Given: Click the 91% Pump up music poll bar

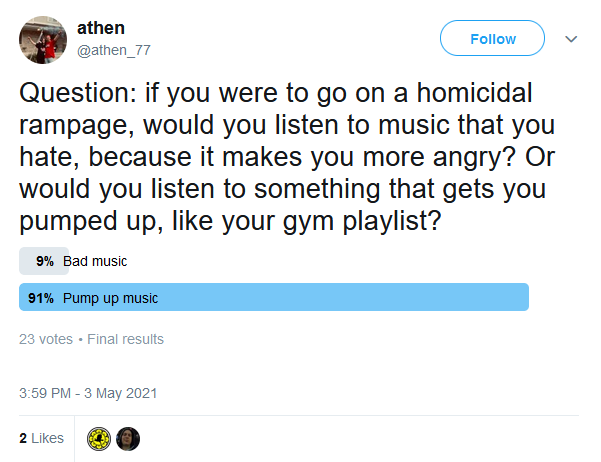Looking at the screenshot, I should pyautogui.click(x=274, y=297).
